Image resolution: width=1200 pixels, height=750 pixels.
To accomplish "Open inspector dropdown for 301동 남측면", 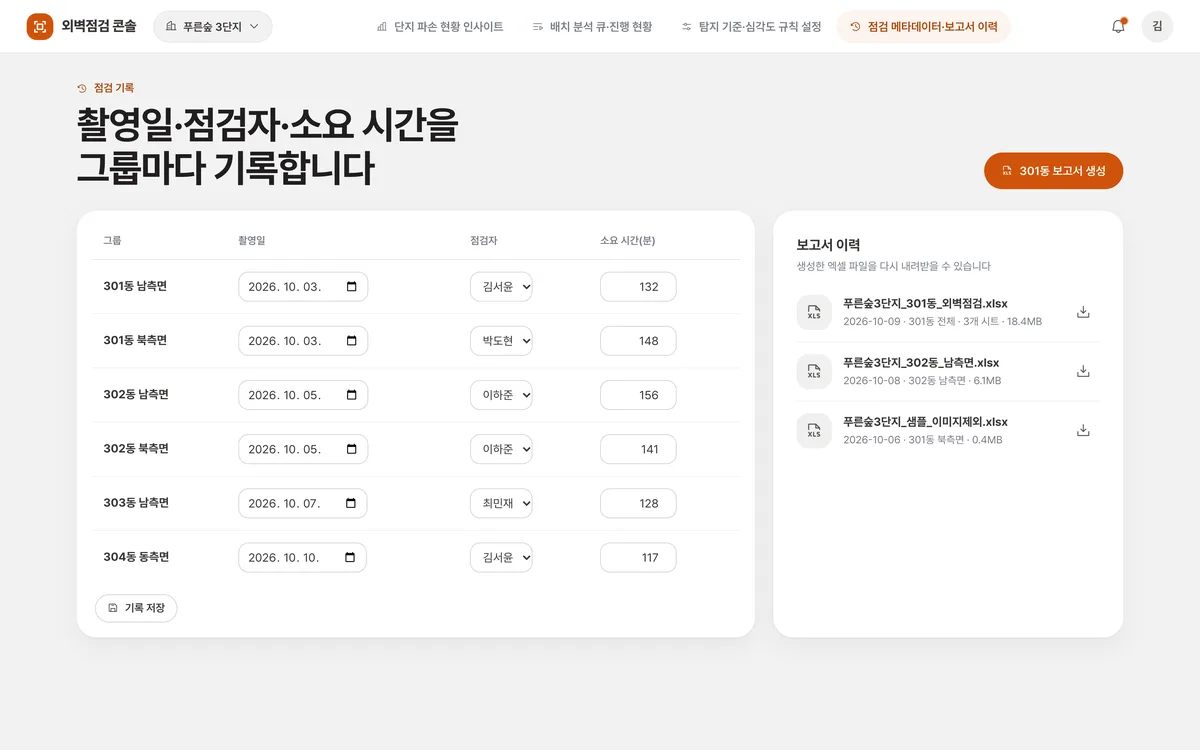I will [x=501, y=287].
